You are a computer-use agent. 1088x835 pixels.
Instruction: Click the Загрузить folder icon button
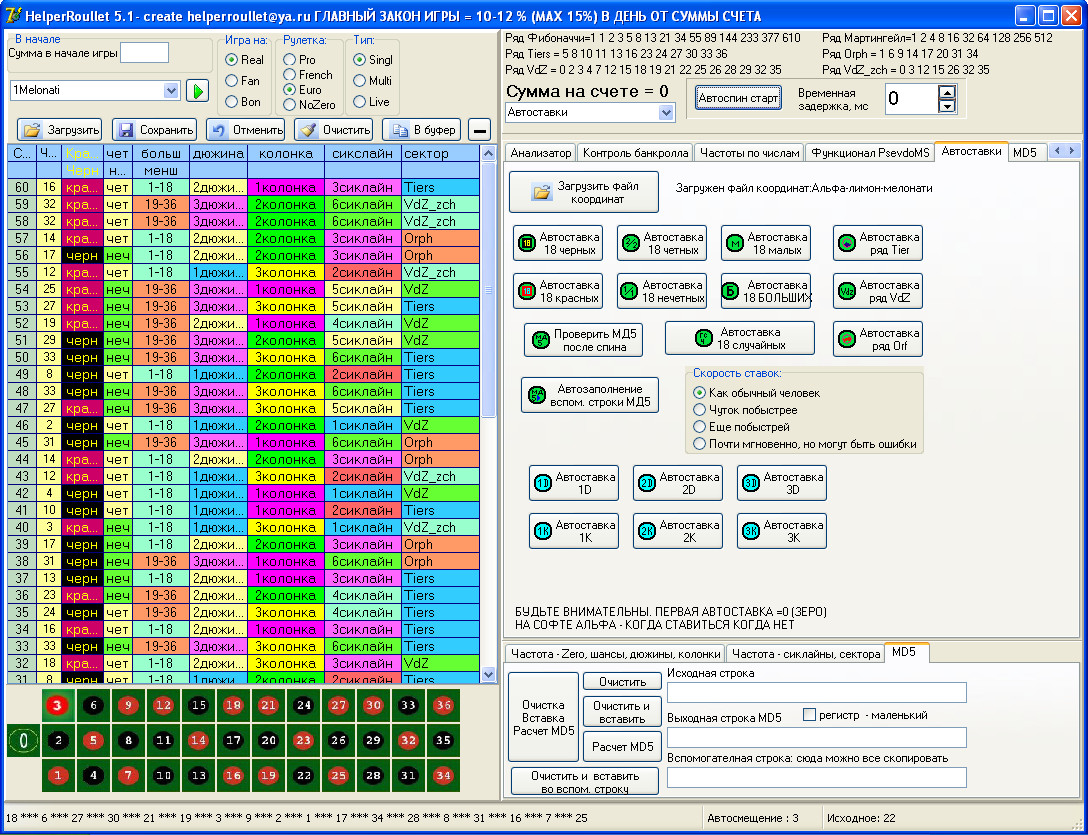point(60,130)
